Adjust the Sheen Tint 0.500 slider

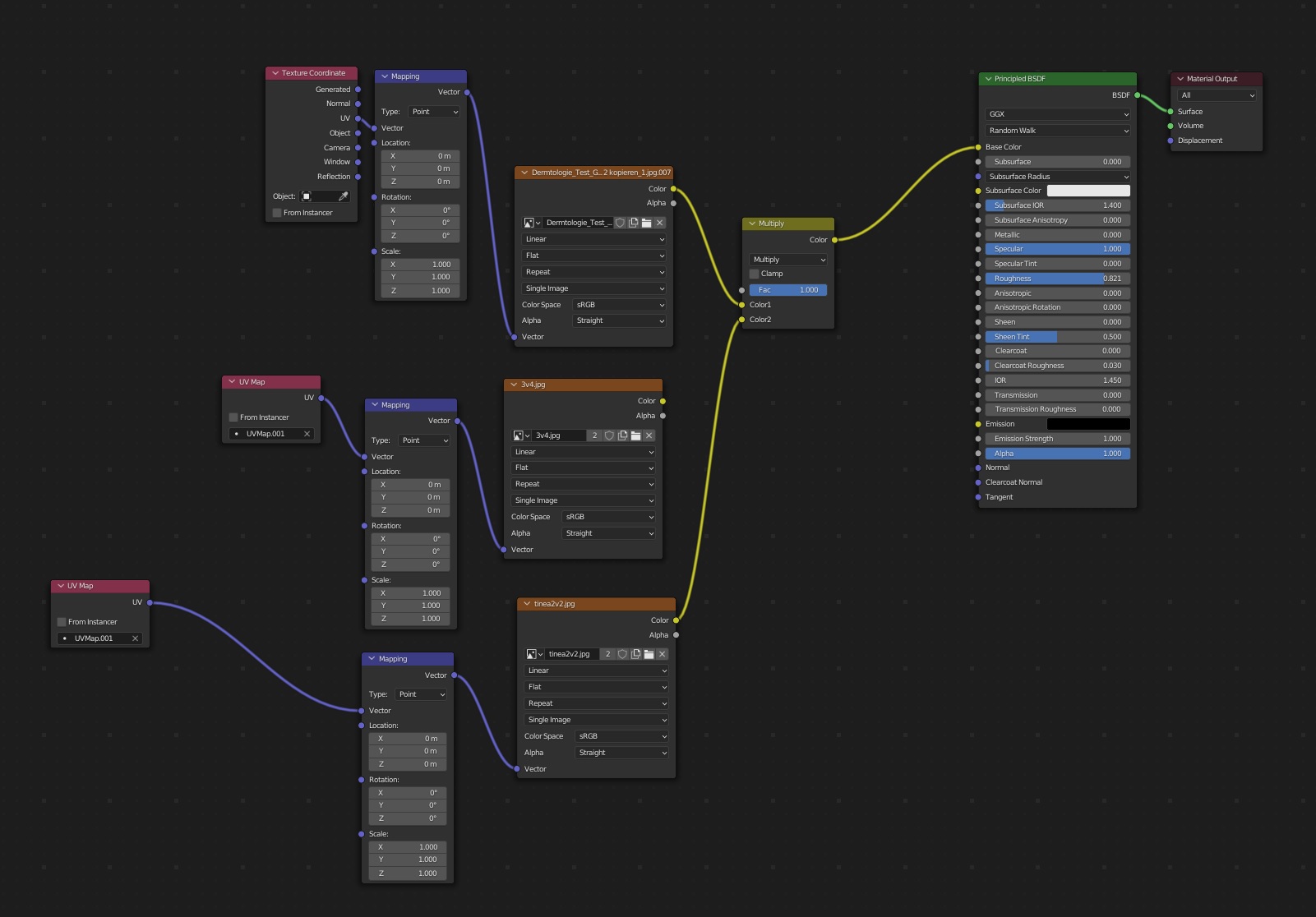tap(1057, 337)
